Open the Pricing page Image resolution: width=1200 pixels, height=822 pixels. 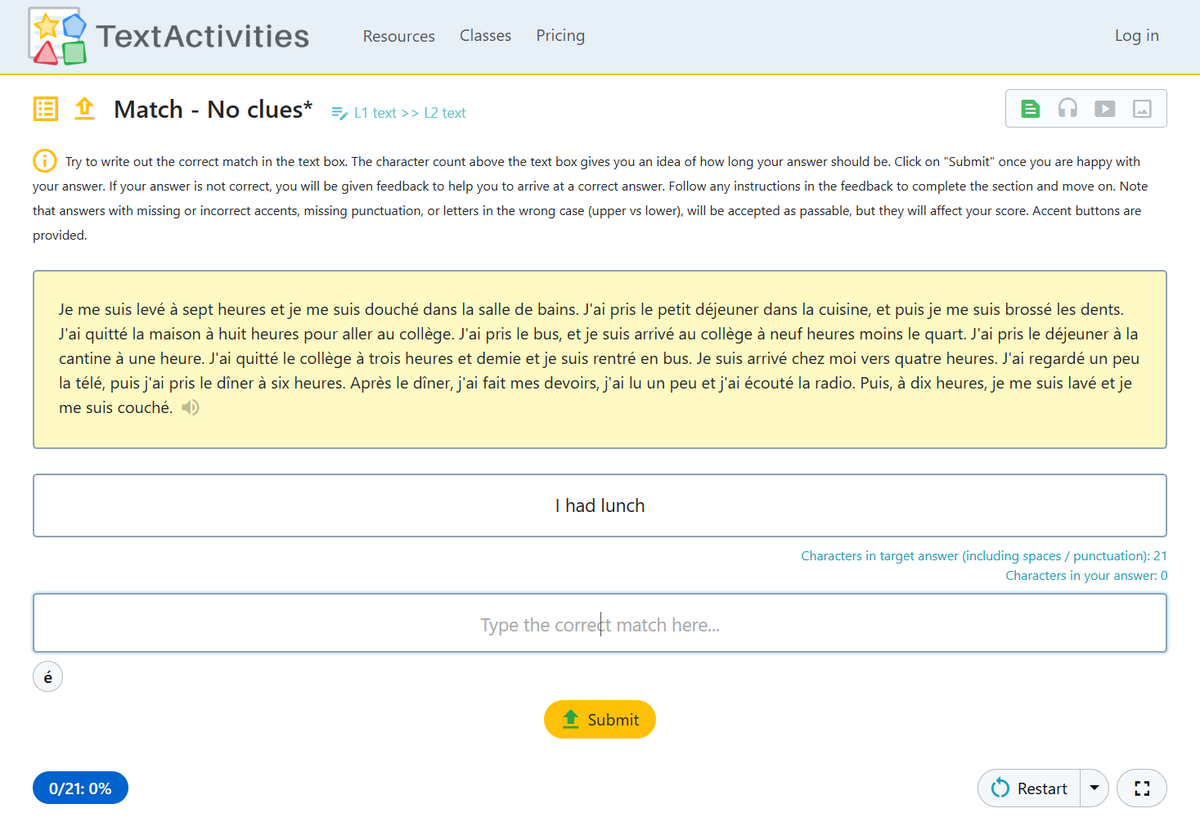[x=560, y=35]
